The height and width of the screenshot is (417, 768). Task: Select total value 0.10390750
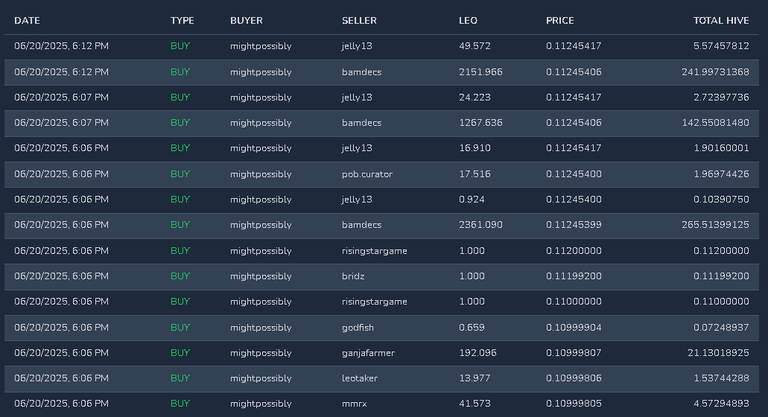721,199
